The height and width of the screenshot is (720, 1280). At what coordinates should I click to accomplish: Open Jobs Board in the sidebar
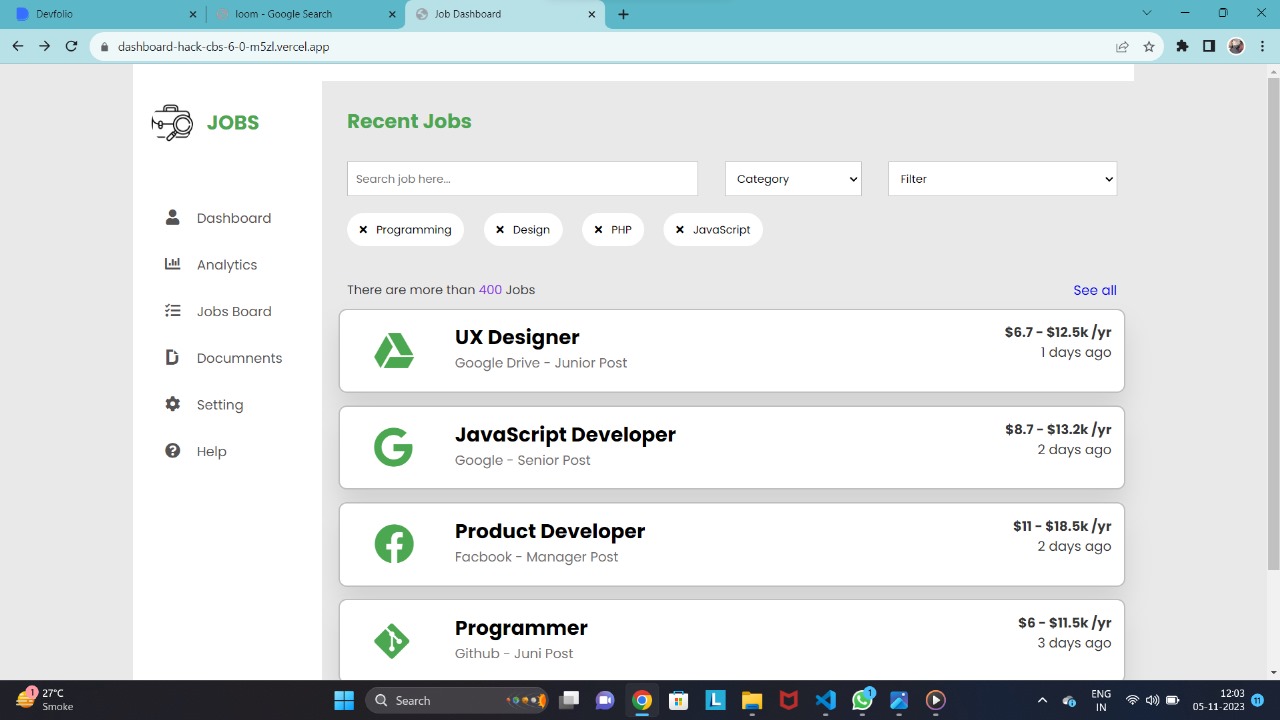pos(234,311)
